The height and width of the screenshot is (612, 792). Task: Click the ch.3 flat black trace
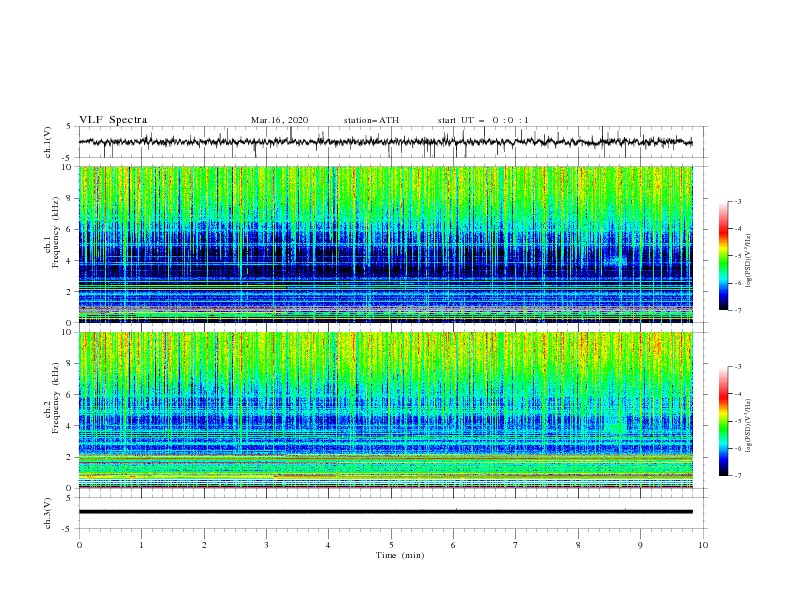385,512
